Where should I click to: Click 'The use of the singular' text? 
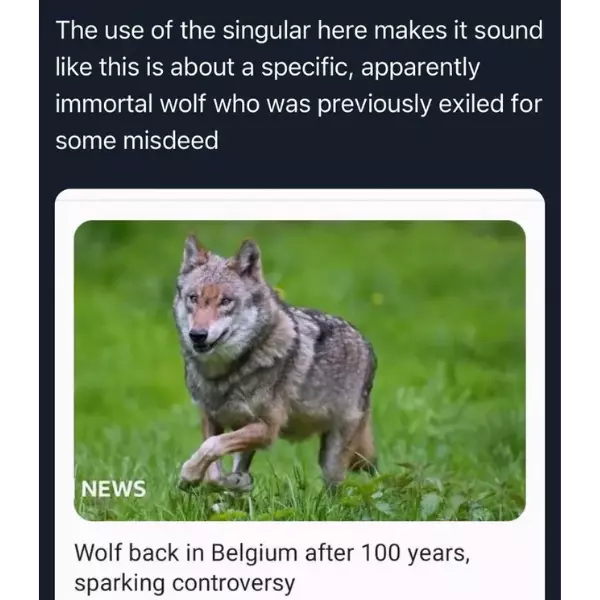click(x=183, y=31)
